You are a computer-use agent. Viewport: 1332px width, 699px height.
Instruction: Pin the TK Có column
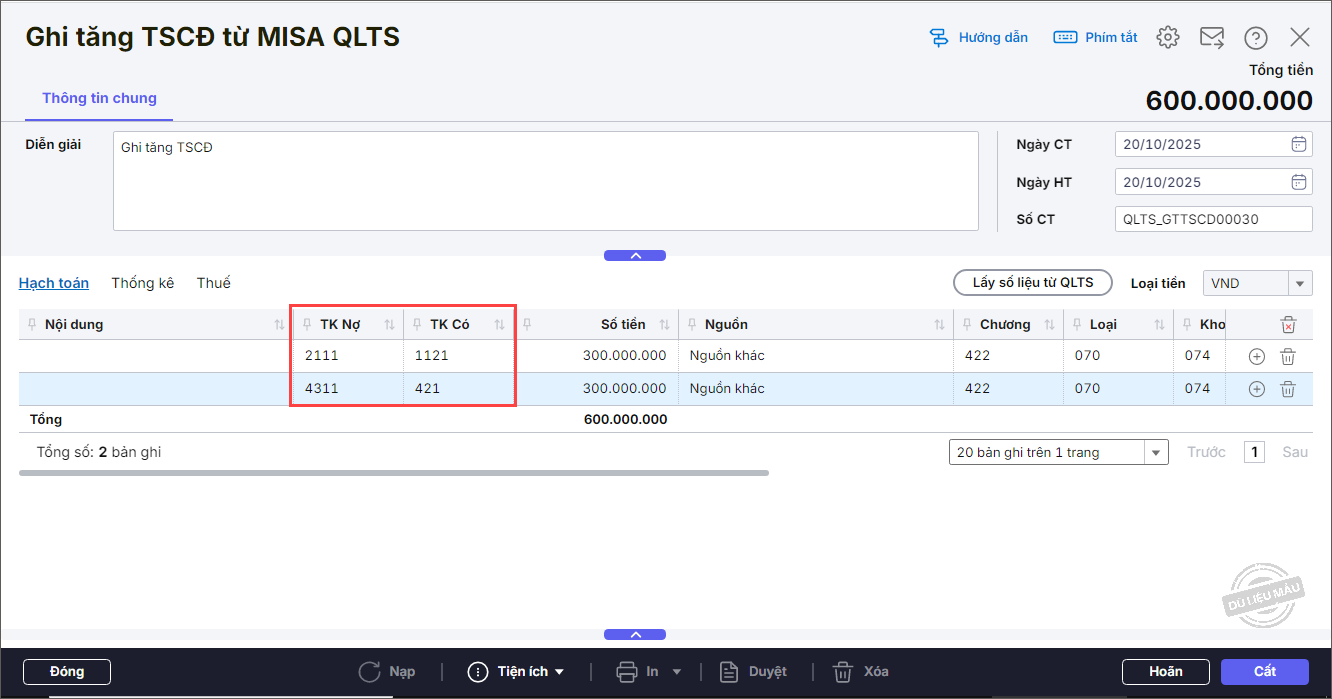pos(417,325)
